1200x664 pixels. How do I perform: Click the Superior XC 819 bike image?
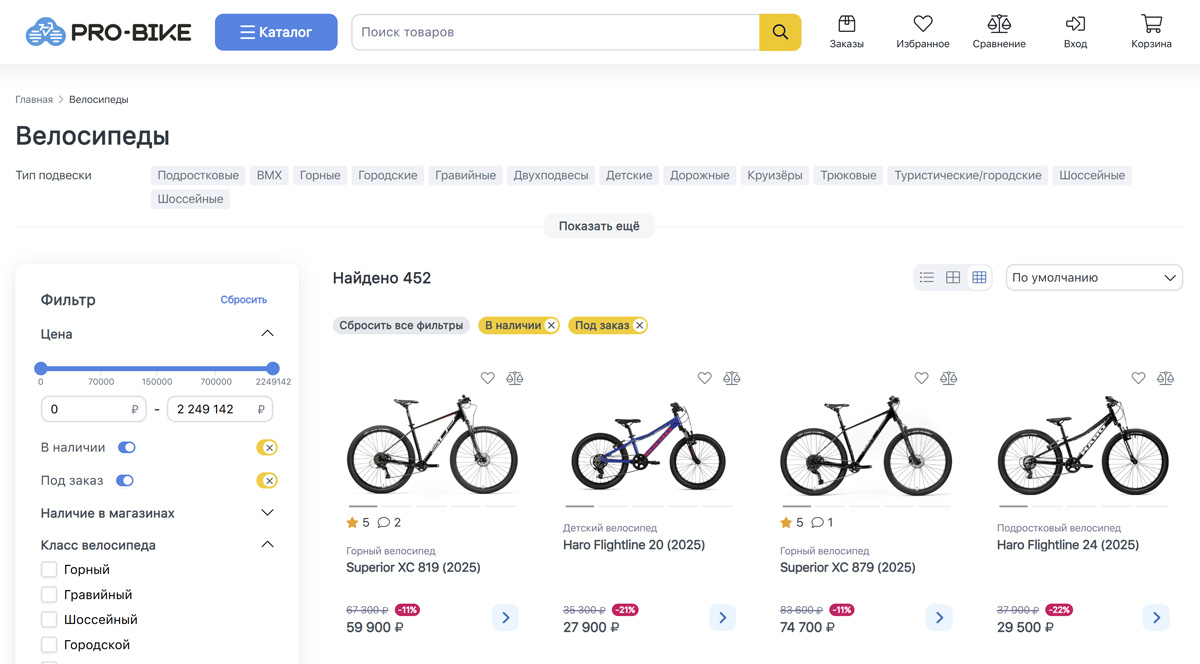point(432,445)
